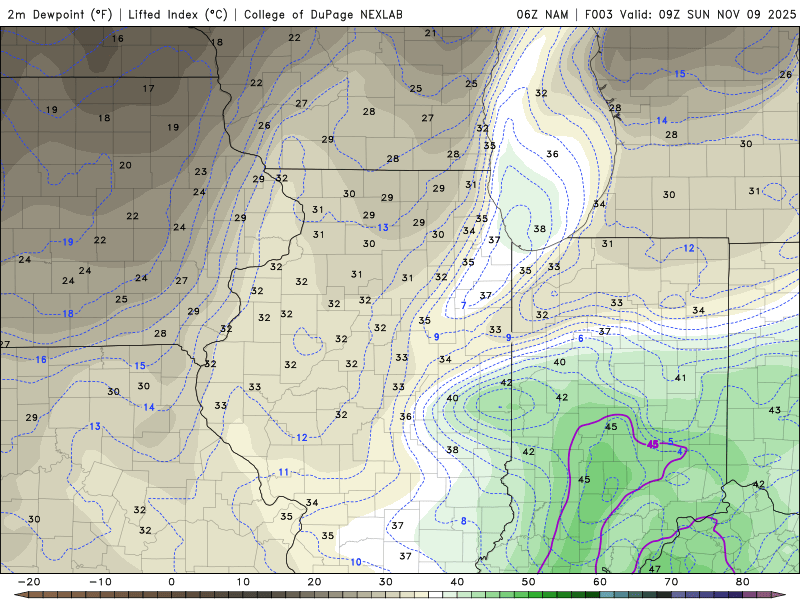Click the black '17' dewpoint value
Screen dimensions: 800x600
coord(148,89)
